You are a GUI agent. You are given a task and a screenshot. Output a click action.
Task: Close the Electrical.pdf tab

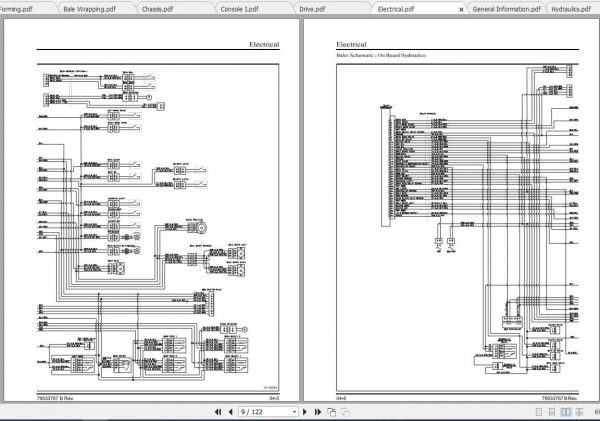461,10
